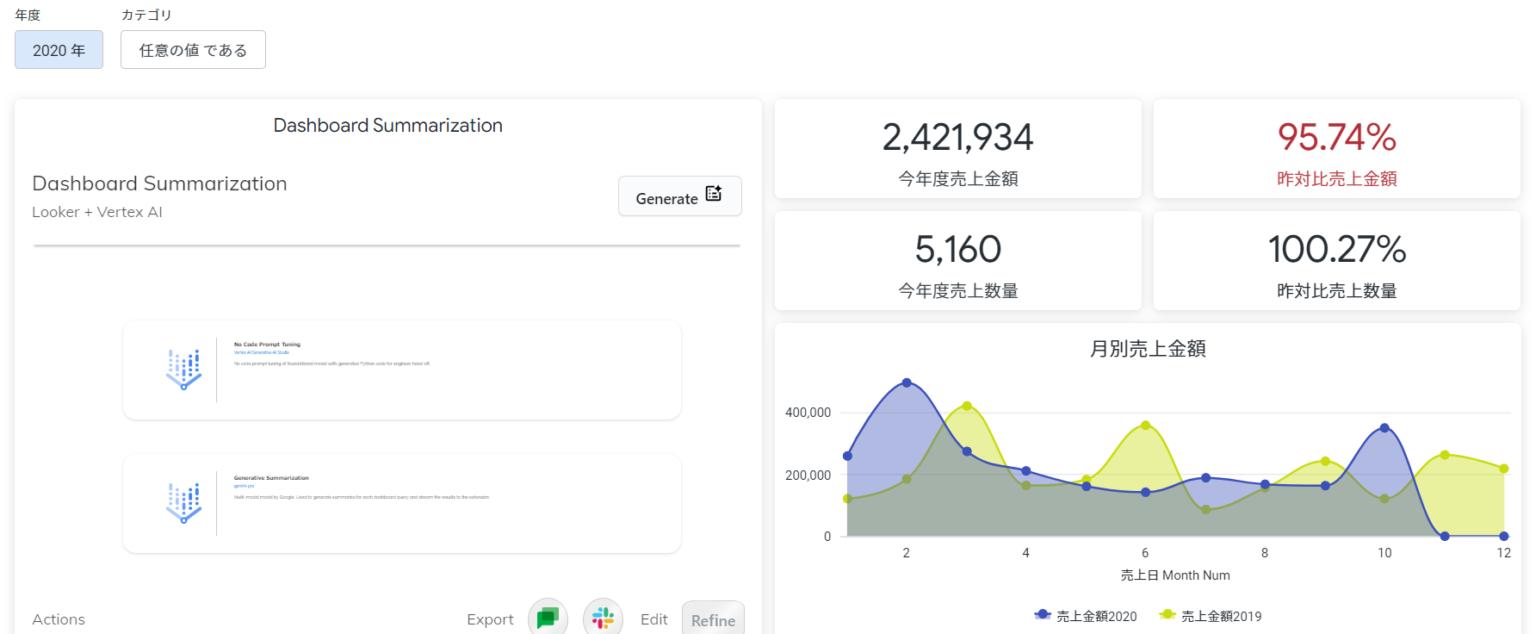The height and width of the screenshot is (634, 1536).
Task: Click the blue legend marker for 売上金額2020
Action: coord(1045,616)
